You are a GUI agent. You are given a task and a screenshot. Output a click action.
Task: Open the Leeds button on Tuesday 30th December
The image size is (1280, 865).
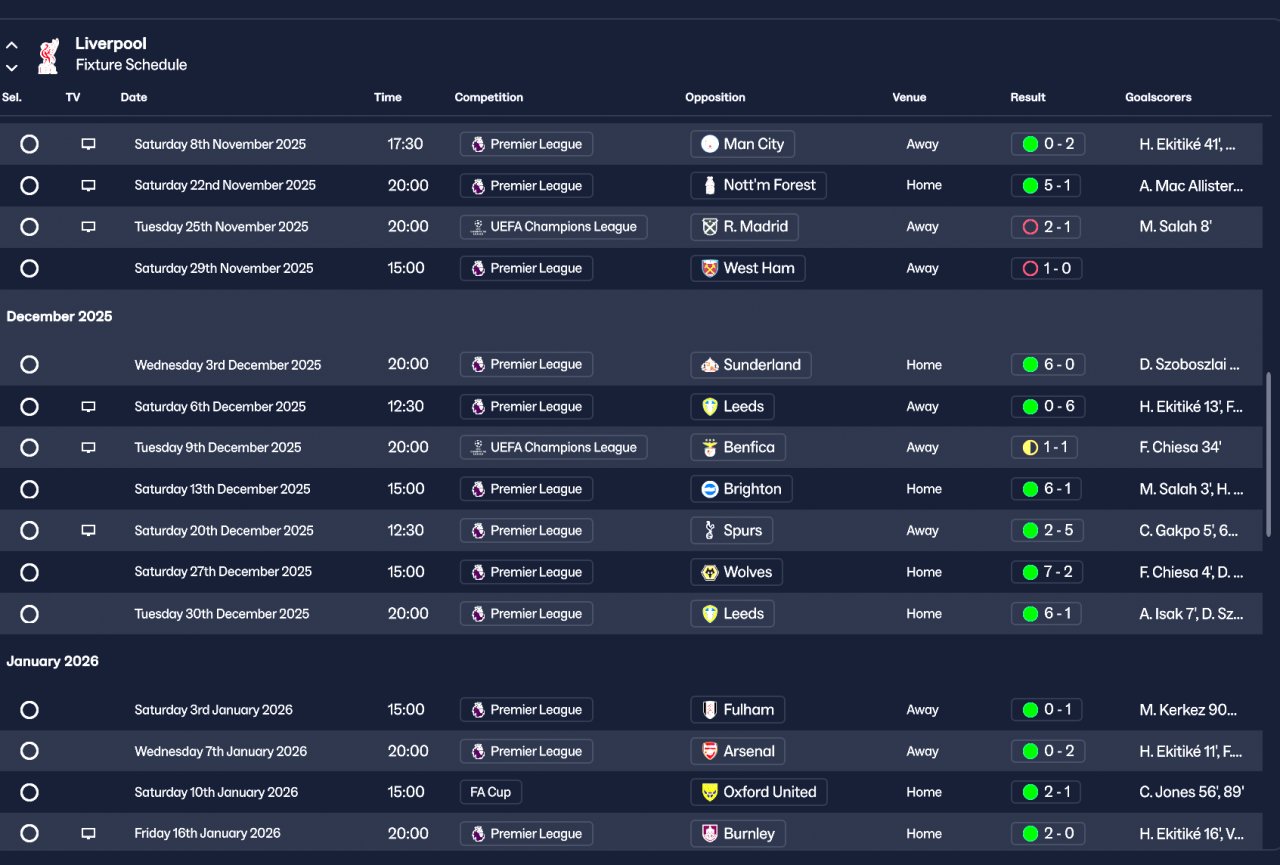point(733,614)
